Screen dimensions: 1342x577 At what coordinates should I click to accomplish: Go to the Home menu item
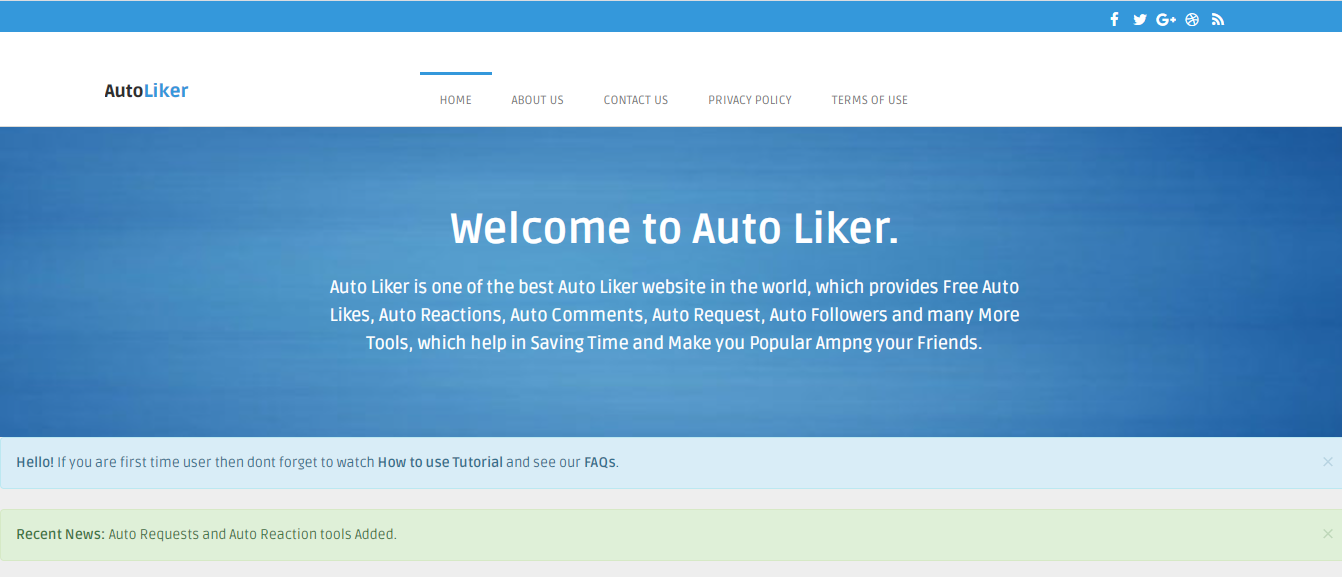pyautogui.click(x=456, y=100)
